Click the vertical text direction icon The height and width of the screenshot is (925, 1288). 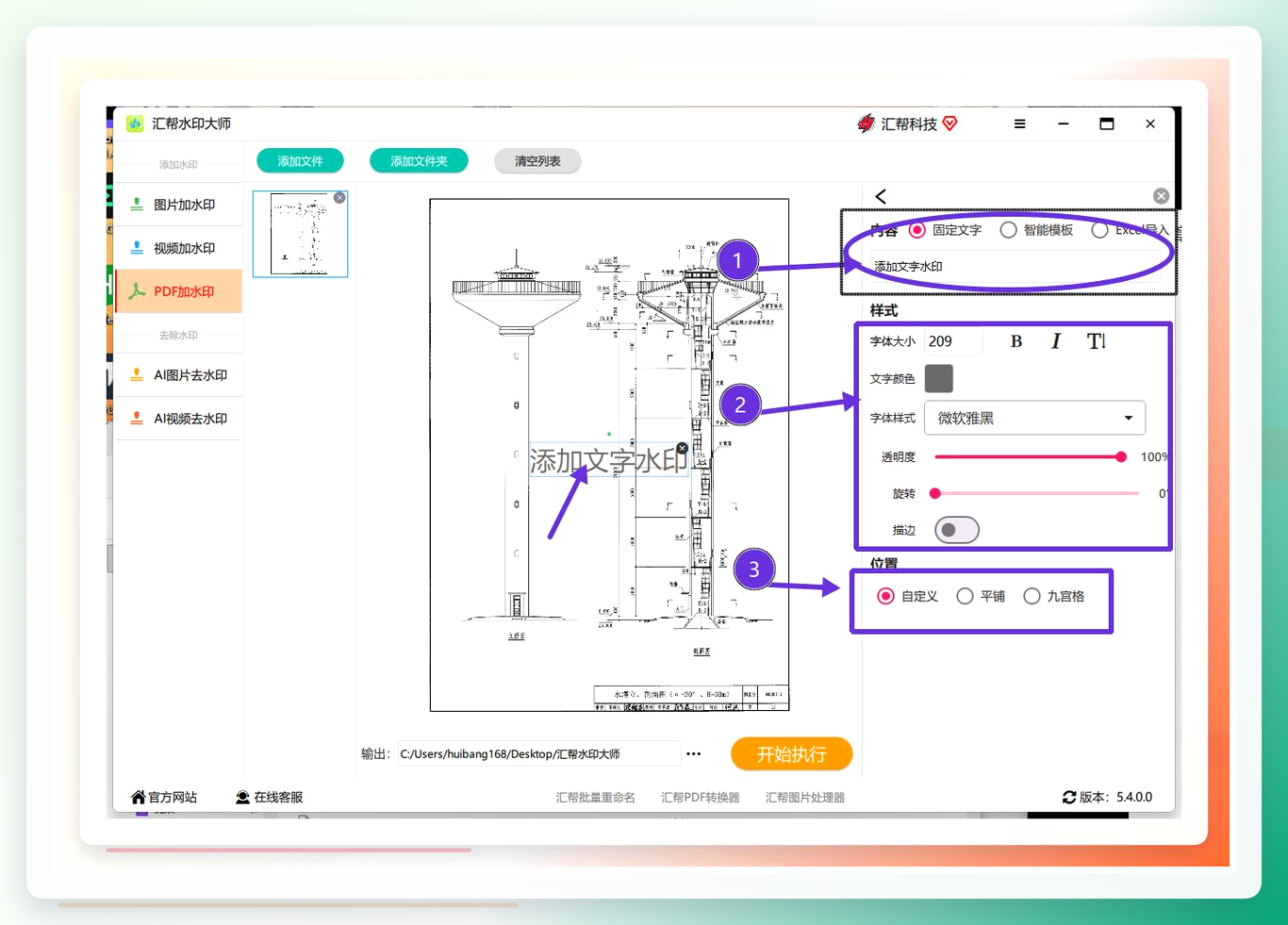point(1096,341)
